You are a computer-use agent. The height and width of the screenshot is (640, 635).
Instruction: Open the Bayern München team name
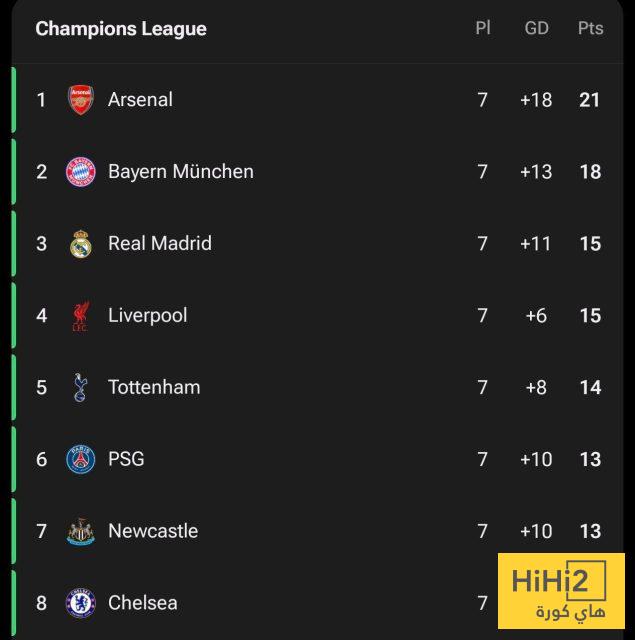180,172
